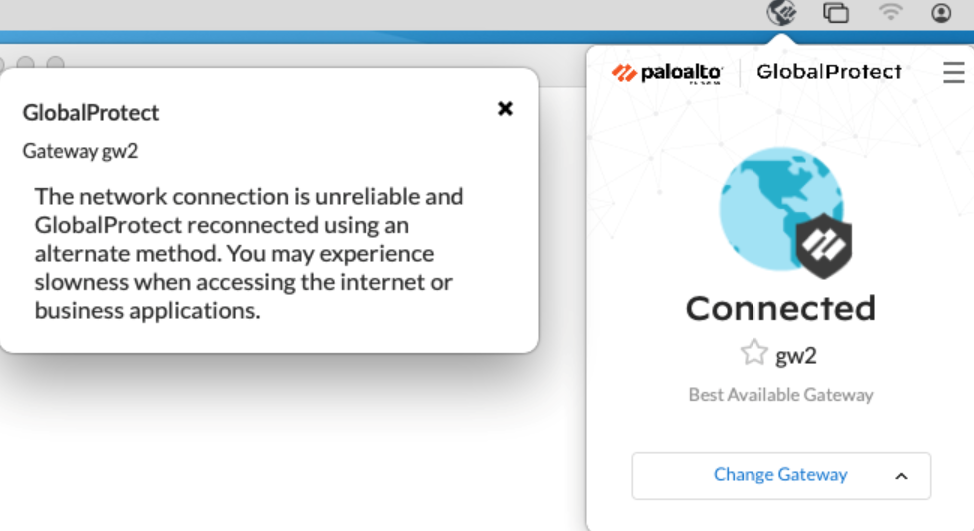Click the "Gateway gw2" notification subtitle
This screenshot has width=974, height=531.
click(x=80, y=151)
